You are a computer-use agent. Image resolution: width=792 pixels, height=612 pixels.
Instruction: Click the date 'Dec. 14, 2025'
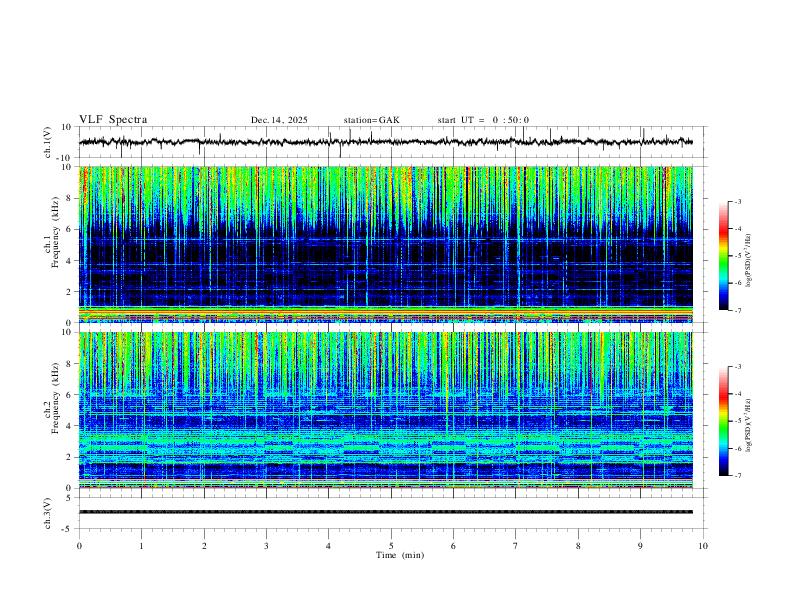coord(279,120)
